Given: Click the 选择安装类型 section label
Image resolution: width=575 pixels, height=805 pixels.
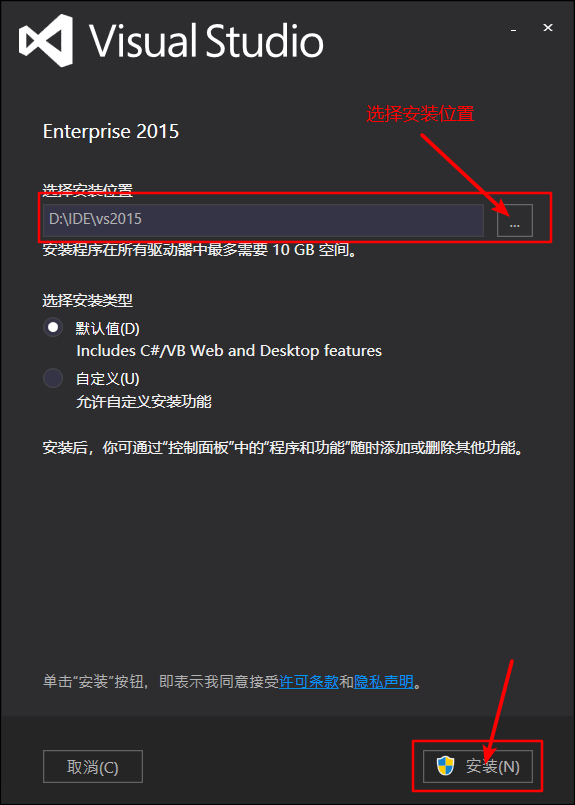Looking at the screenshot, I should coord(88,300).
